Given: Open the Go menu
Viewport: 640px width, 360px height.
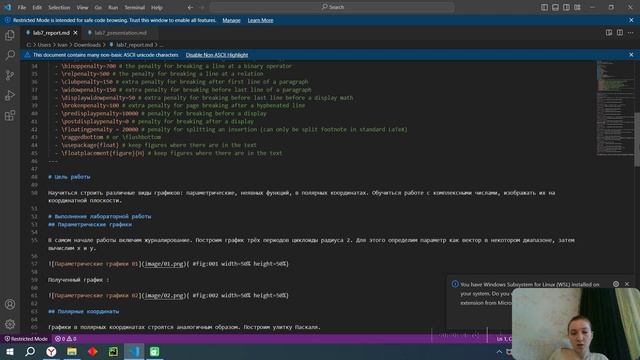Looking at the screenshot, I should tap(98, 7).
